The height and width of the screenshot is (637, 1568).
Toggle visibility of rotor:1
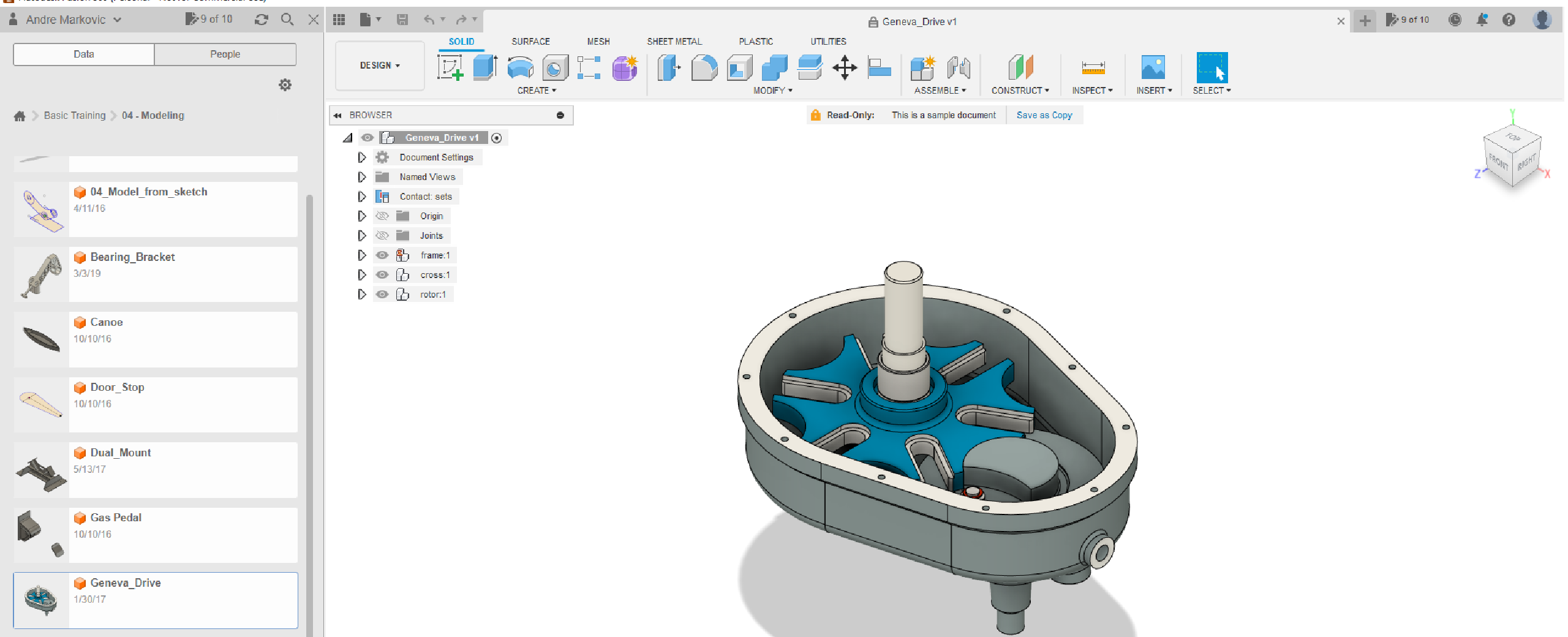(382, 295)
